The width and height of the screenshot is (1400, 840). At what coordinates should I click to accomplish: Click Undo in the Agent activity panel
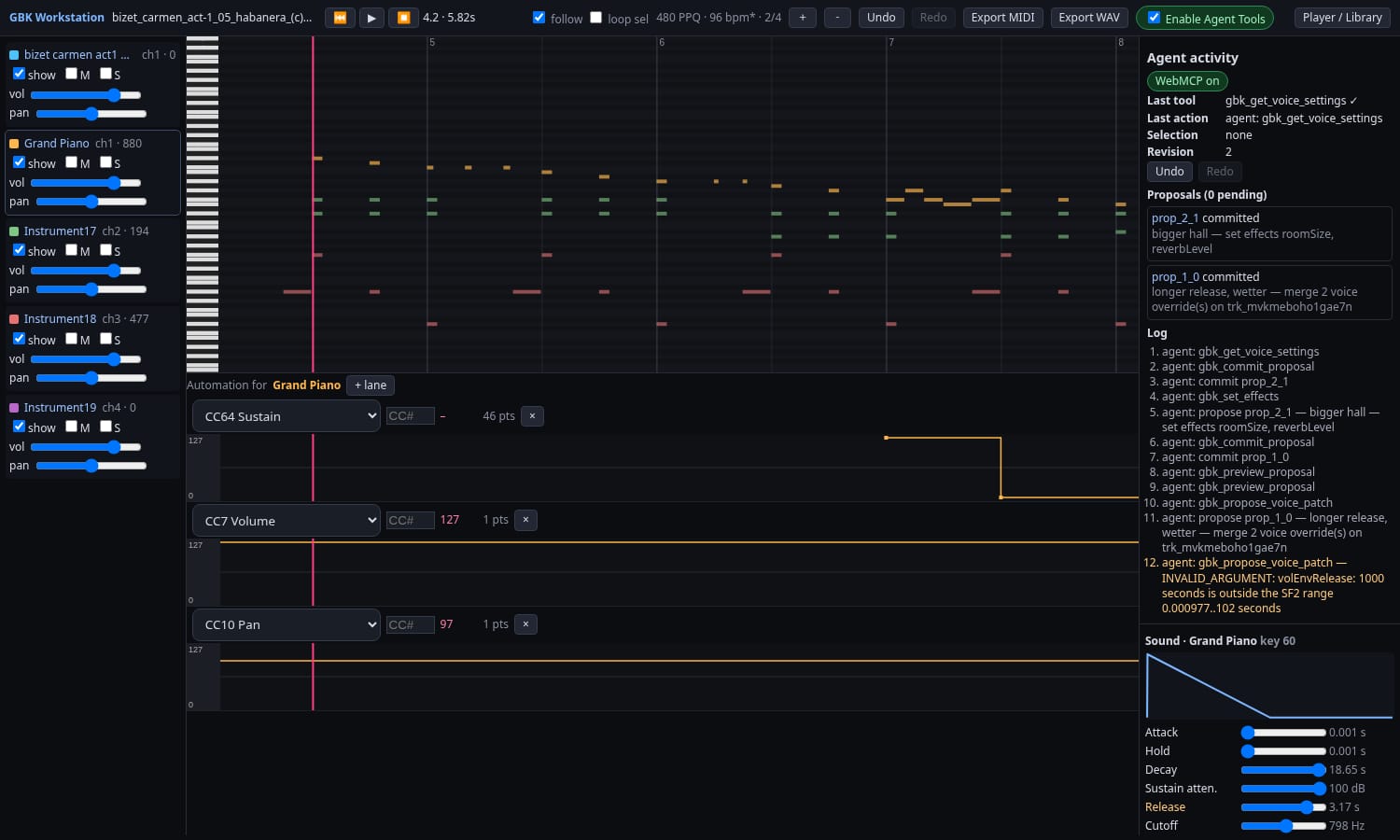[x=1169, y=172]
